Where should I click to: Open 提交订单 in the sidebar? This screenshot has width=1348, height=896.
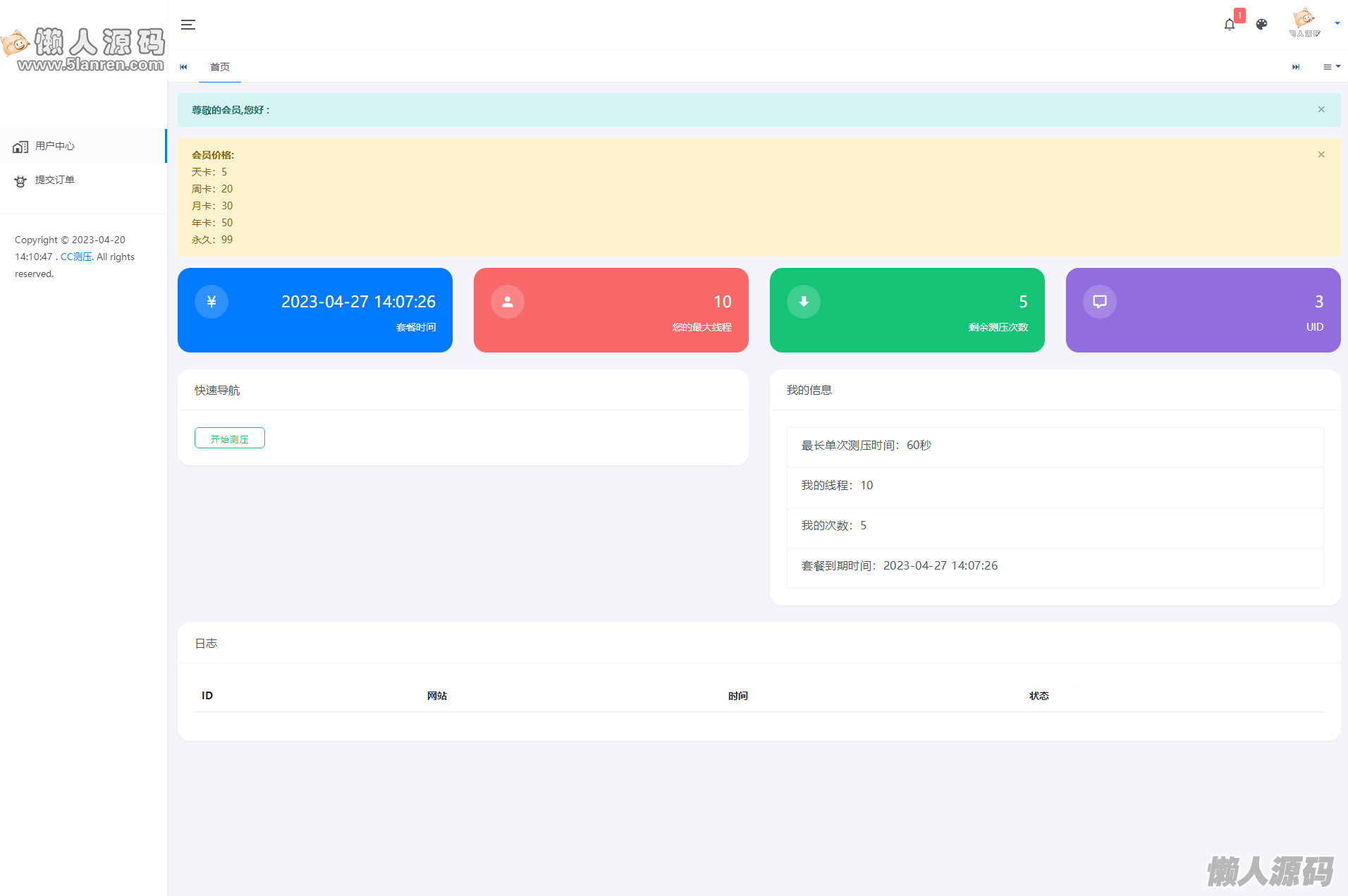[83, 180]
